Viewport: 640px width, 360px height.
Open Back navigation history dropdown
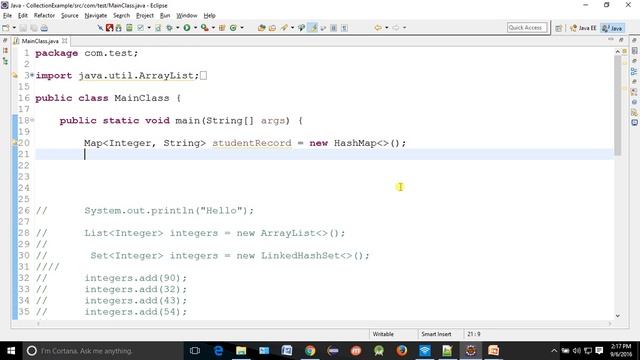click(x=387, y=28)
